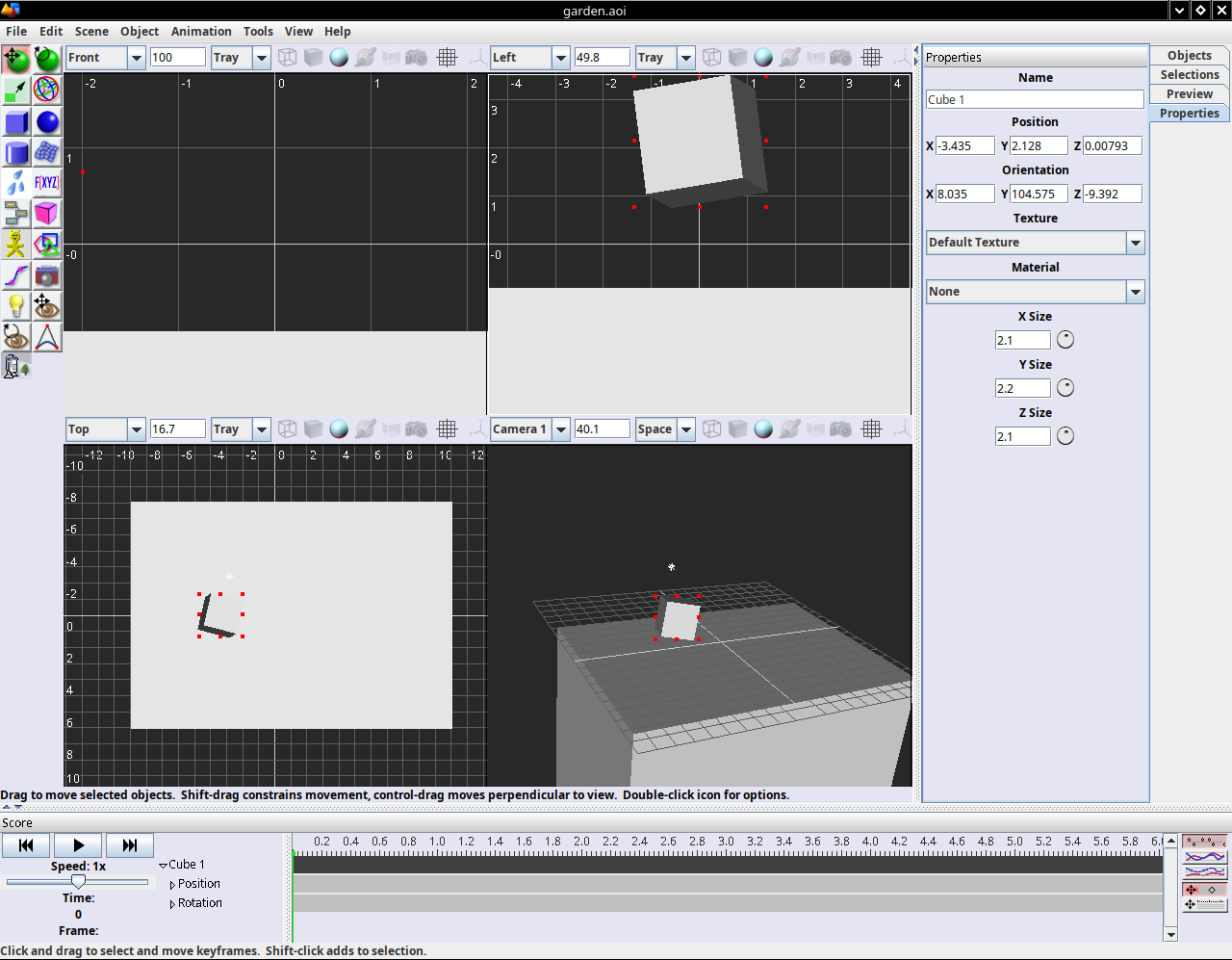The width and height of the screenshot is (1232, 960).
Task: Select the Rotate Object tool
Action: point(47,60)
